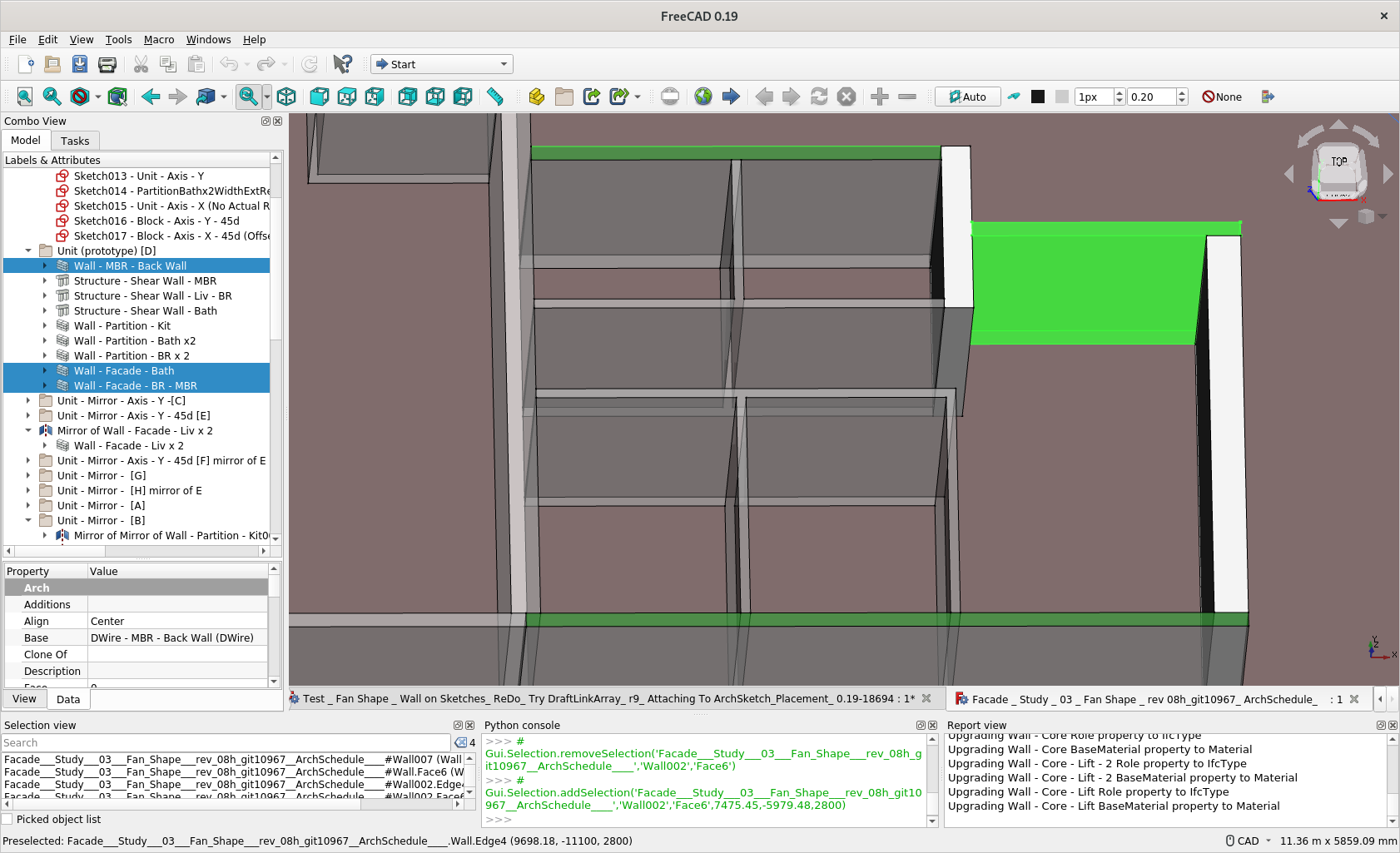Clear the Selection view search field button
The width and height of the screenshot is (1400, 853).
click(x=460, y=742)
